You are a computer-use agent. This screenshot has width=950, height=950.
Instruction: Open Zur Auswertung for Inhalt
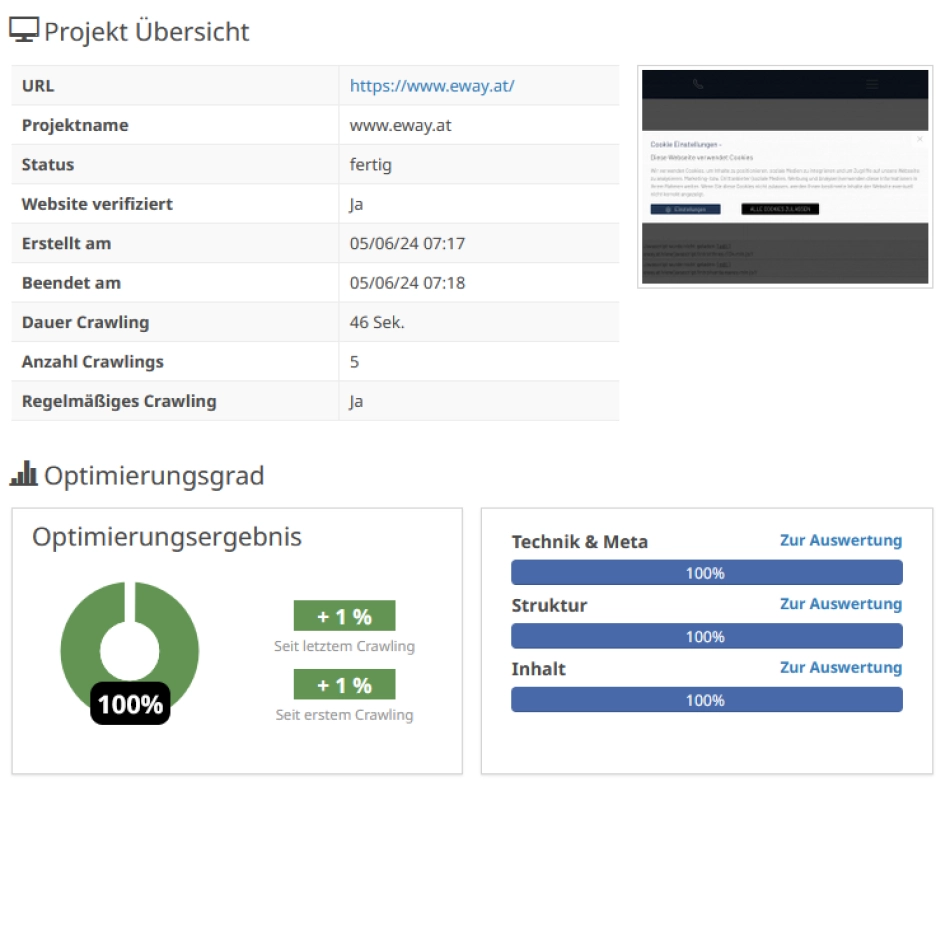(840, 668)
